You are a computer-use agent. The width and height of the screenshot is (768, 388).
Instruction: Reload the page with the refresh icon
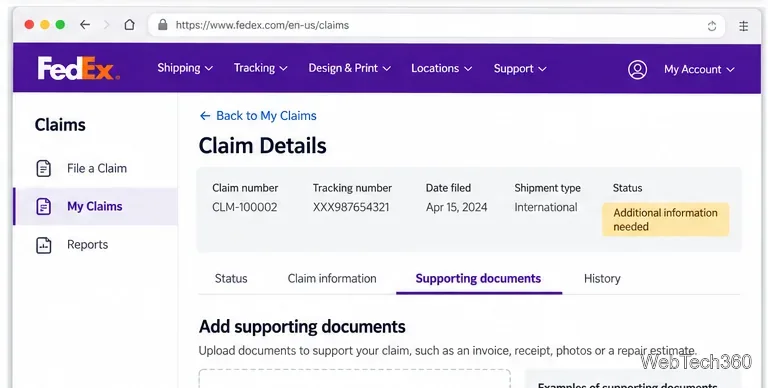[712, 26]
